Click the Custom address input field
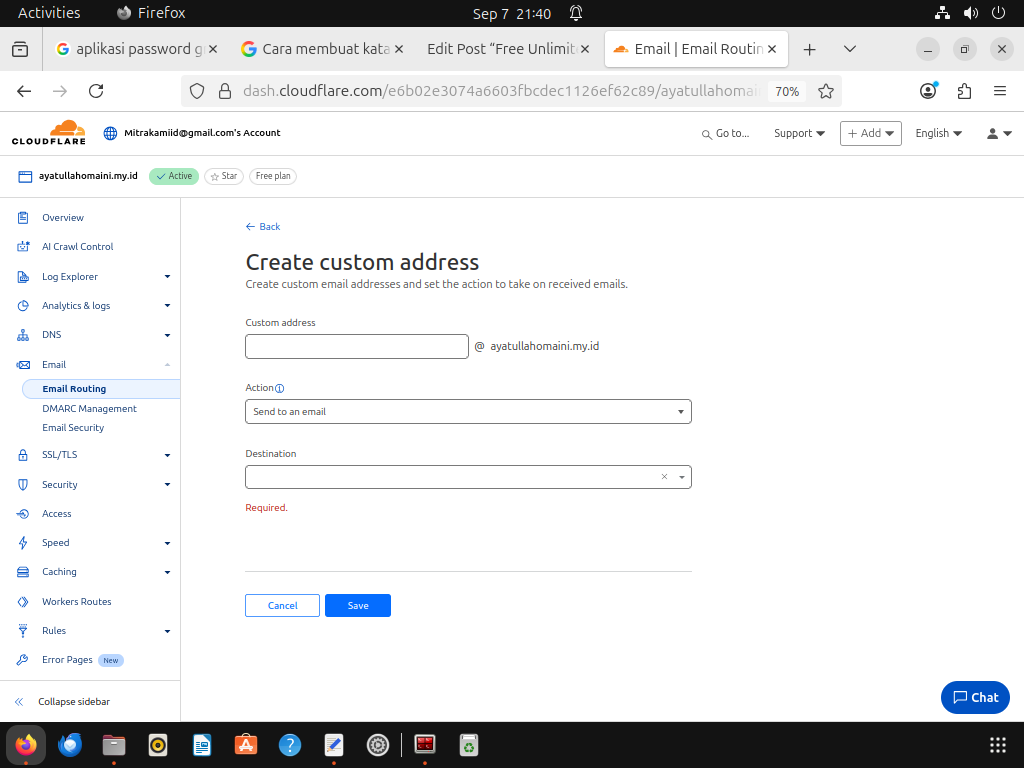The height and width of the screenshot is (768, 1024). tap(357, 346)
